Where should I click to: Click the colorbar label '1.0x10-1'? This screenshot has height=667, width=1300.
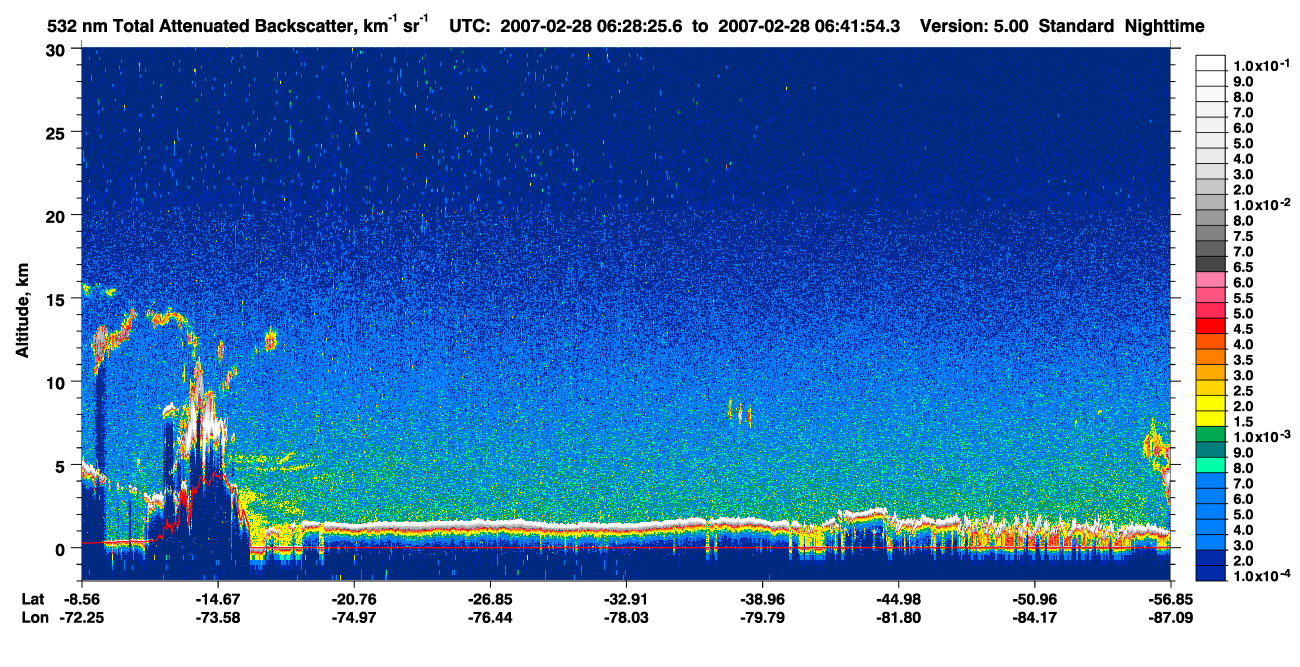point(1261,65)
